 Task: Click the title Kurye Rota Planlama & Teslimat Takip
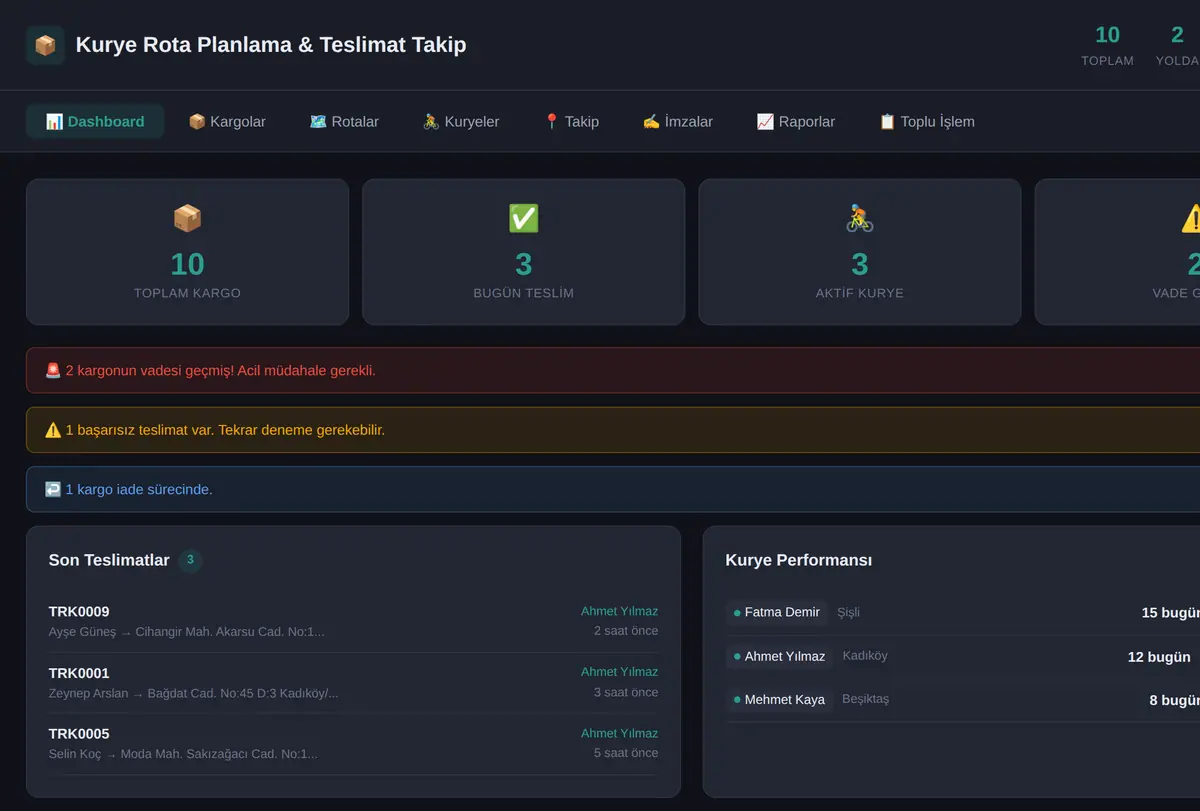click(x=271, y=45)
